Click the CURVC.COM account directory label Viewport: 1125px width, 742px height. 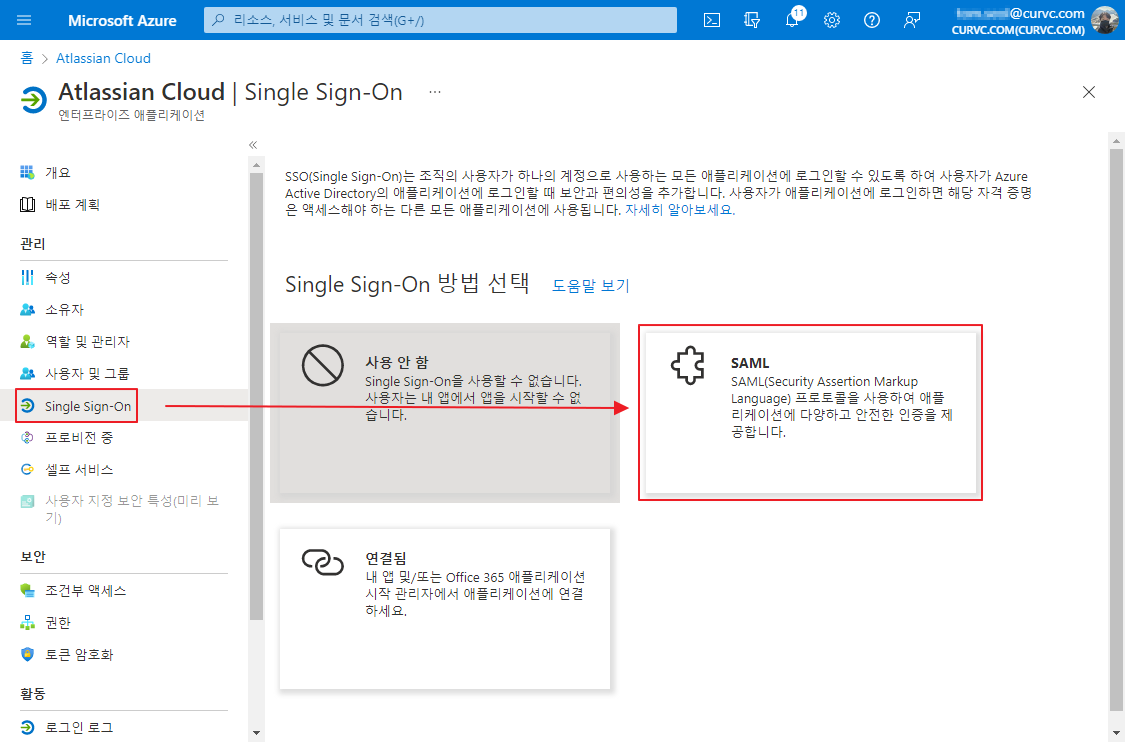[x=1018, y=30]
